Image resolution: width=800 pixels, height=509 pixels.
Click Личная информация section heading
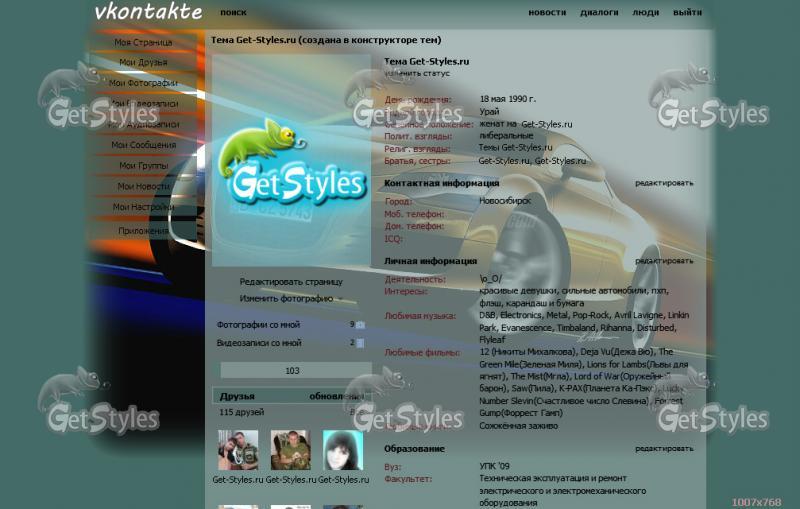pos(430,261)
